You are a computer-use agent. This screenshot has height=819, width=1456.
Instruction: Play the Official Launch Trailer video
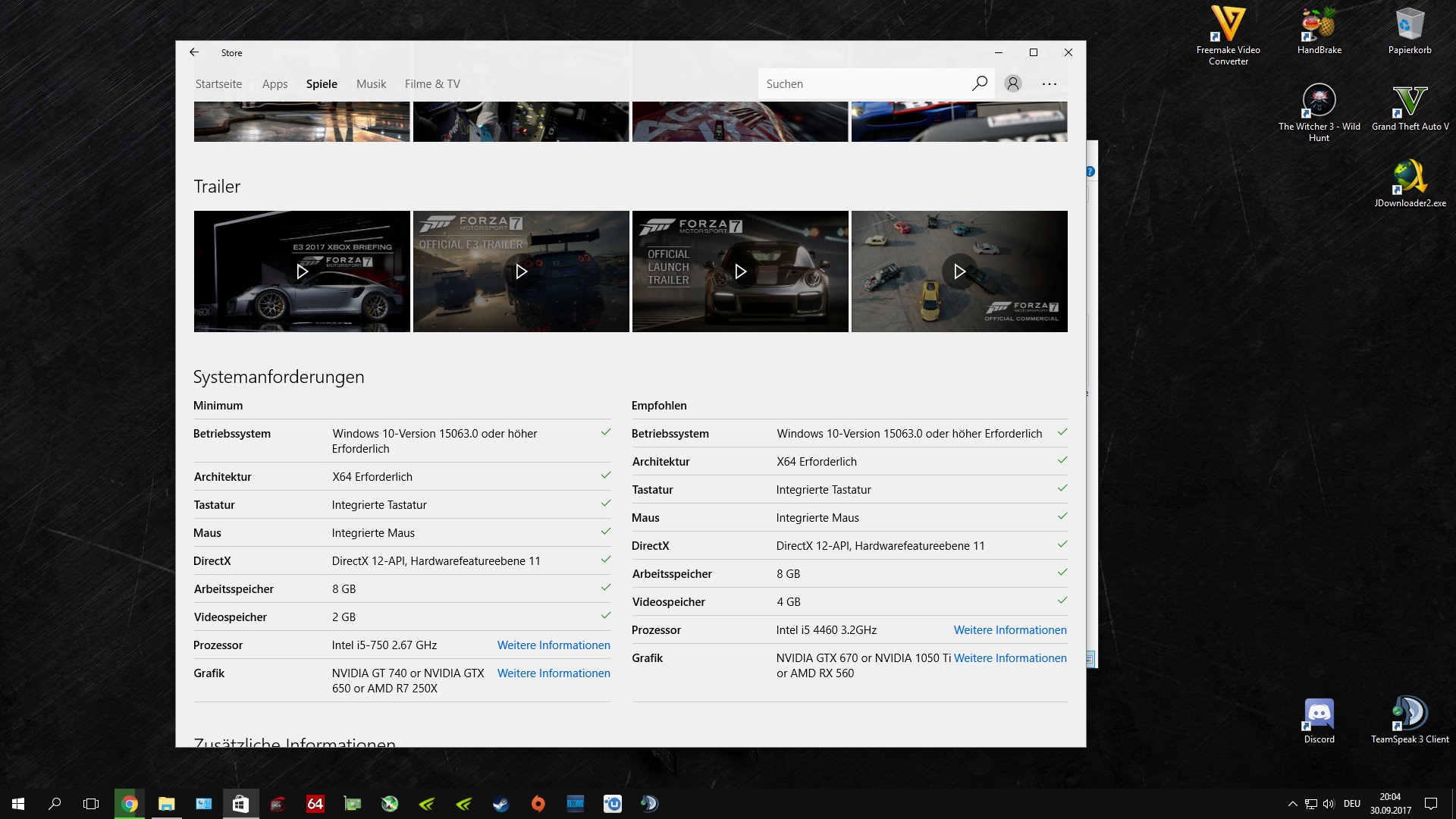click(x=740, y=271)
